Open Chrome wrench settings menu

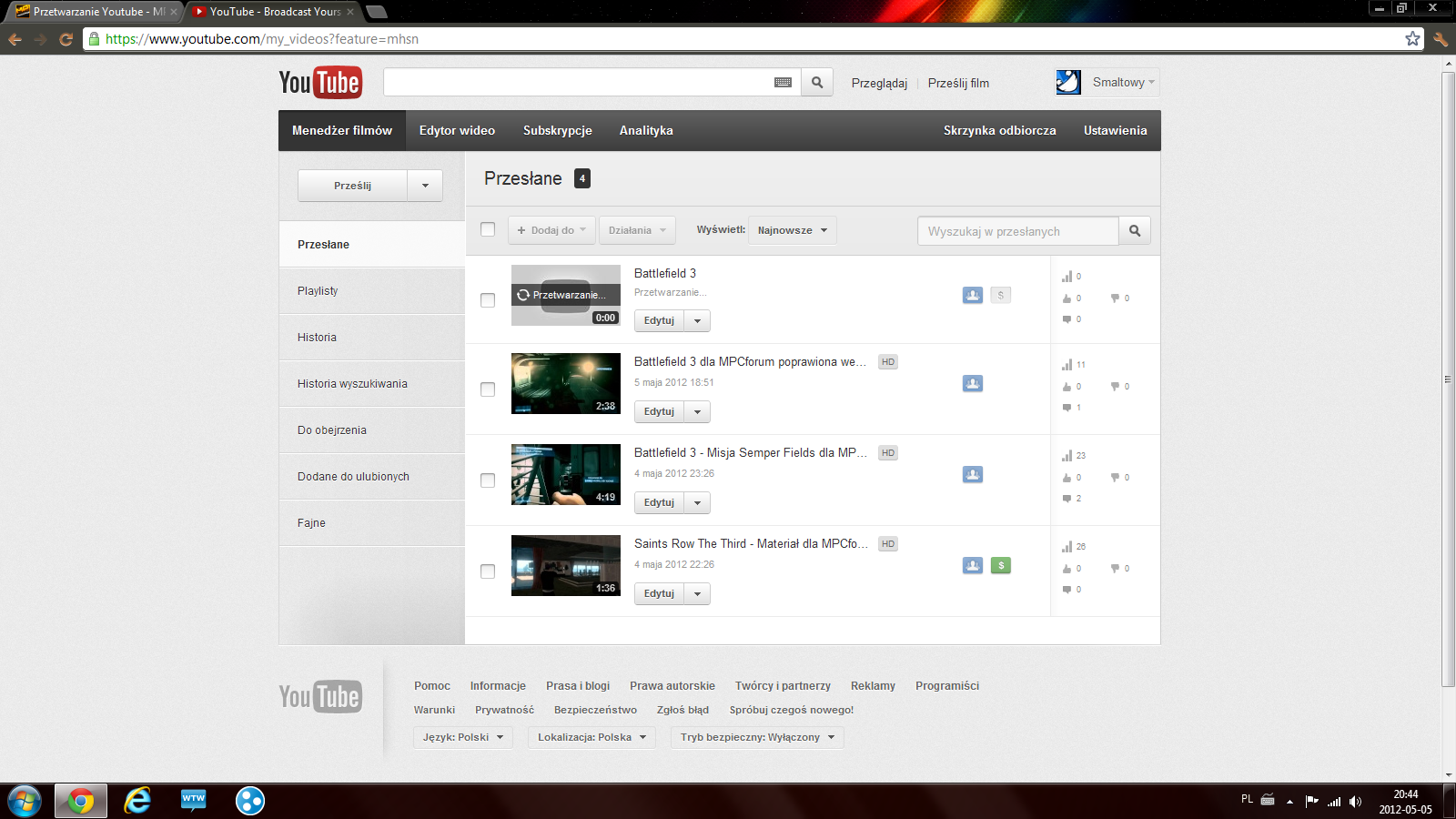(x=1441, y=39)
